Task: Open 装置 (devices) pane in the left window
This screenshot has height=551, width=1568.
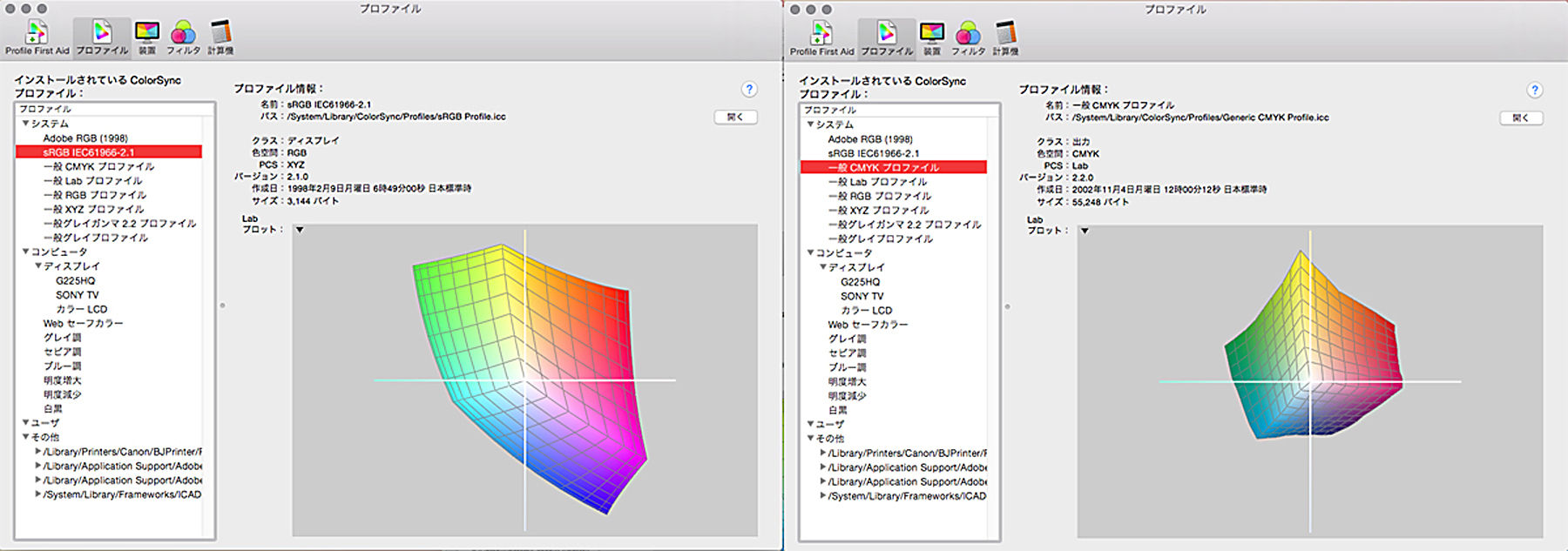Action: pyautogui.click(x=147, y=37)
